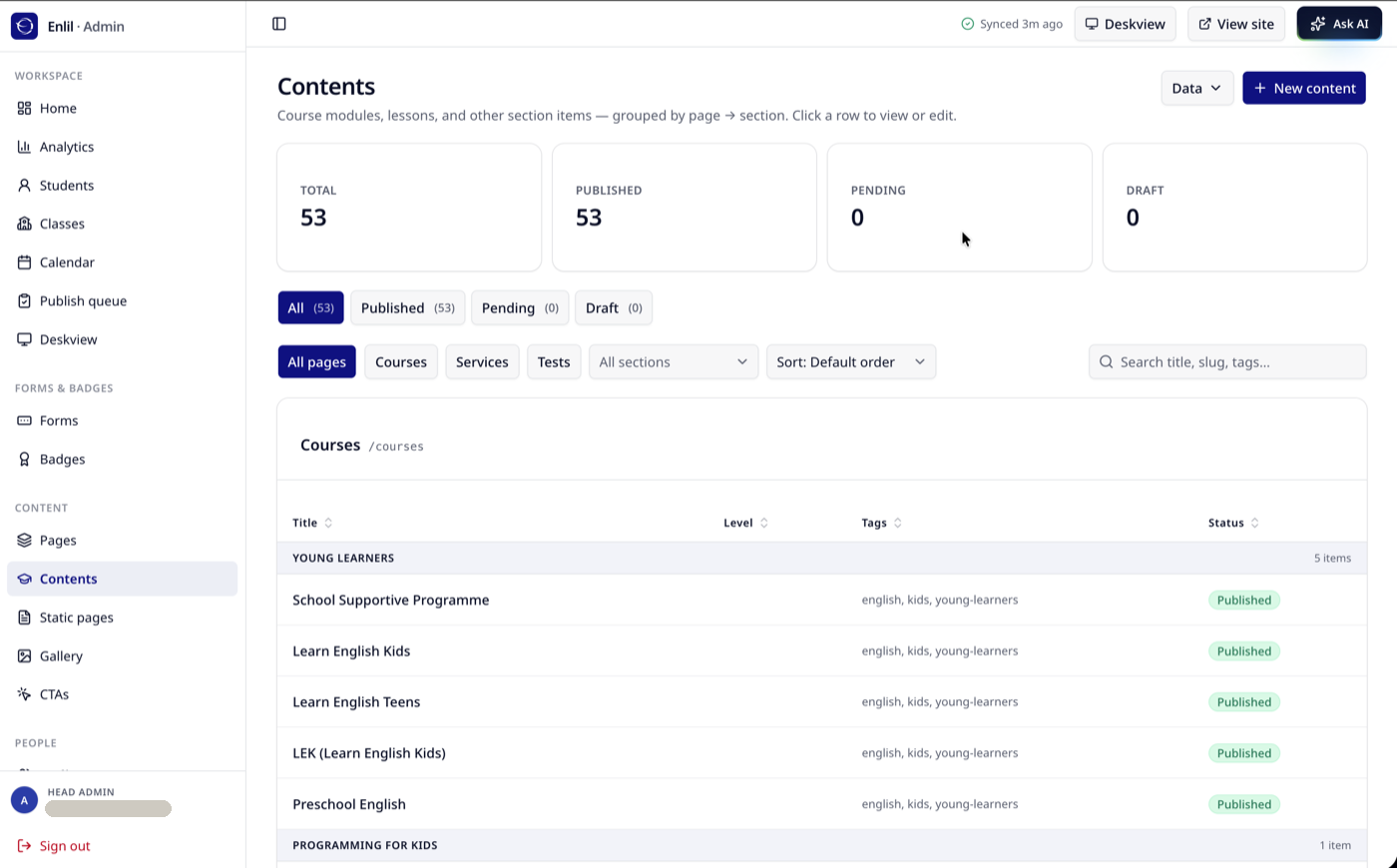Open the Learn English Kids row
This screenshot has height=868, width=1397.
coord(821,651)
